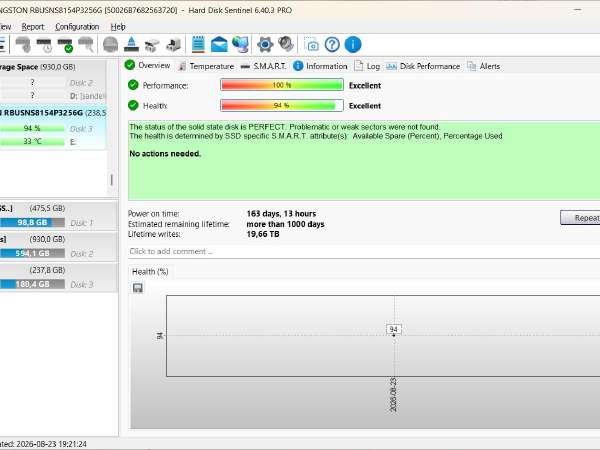Click the drive with computer icon
This screenshot has height=450, width=600.
click(173, 45)
